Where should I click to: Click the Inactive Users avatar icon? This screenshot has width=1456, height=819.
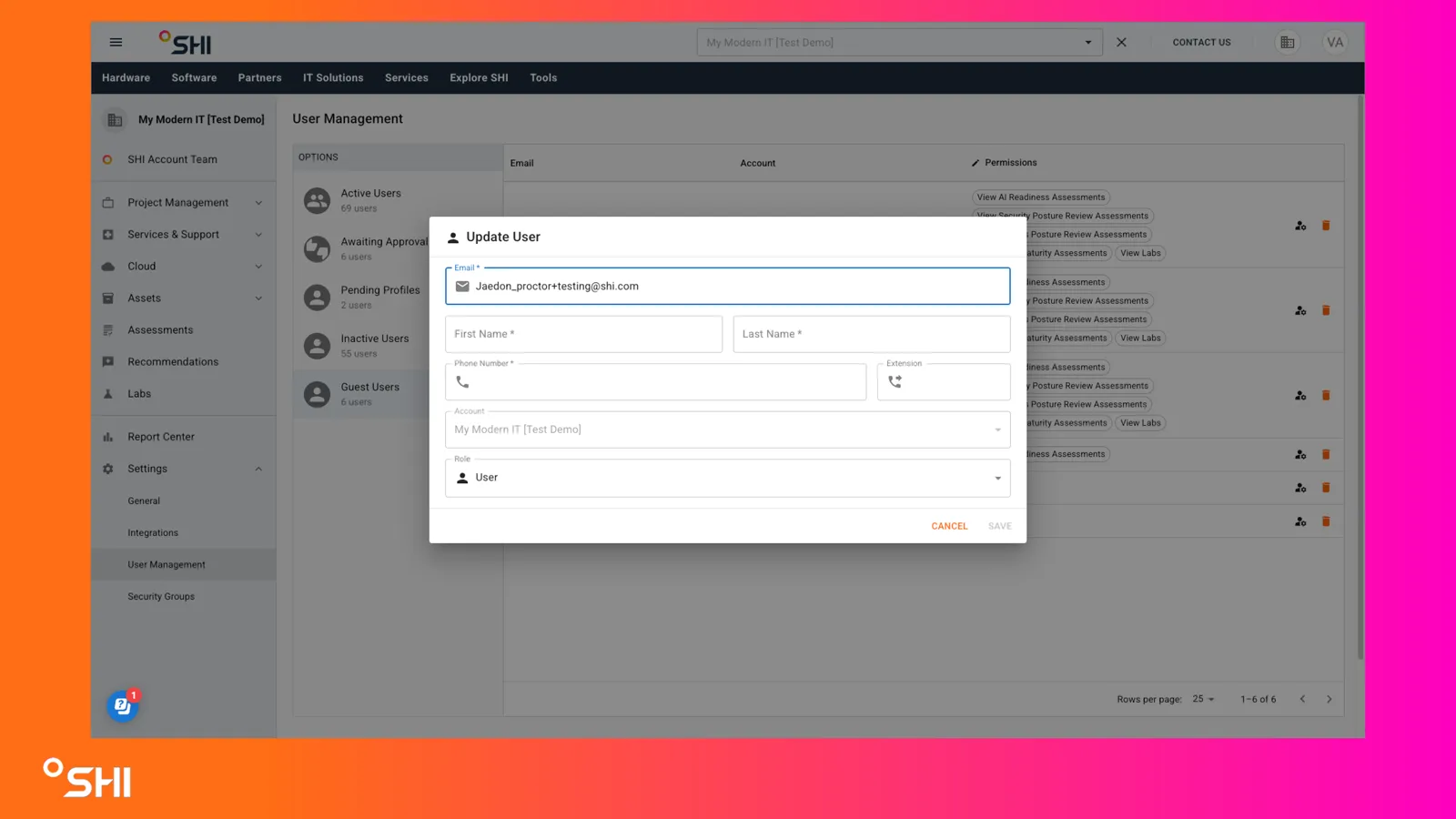click(x=317, y=346)
